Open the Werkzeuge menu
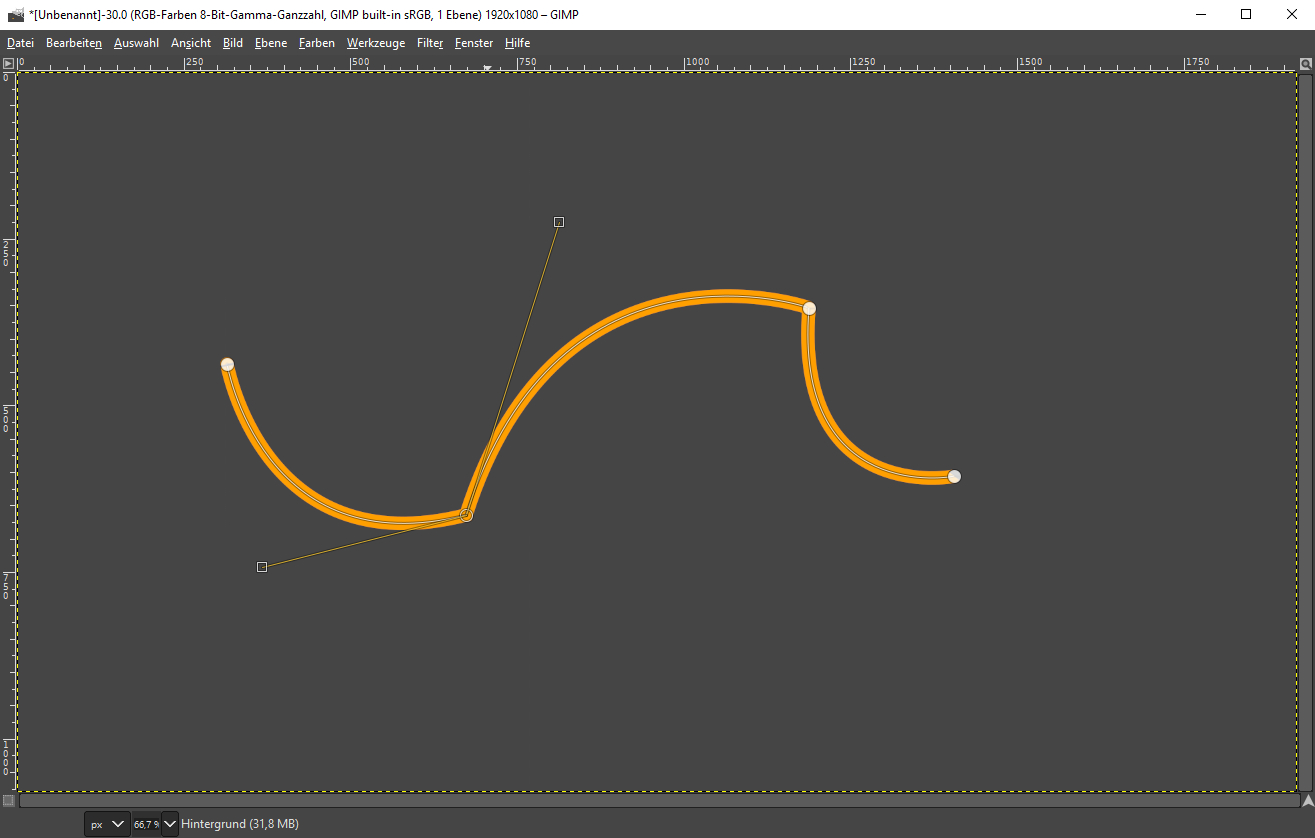 point(376,43)
